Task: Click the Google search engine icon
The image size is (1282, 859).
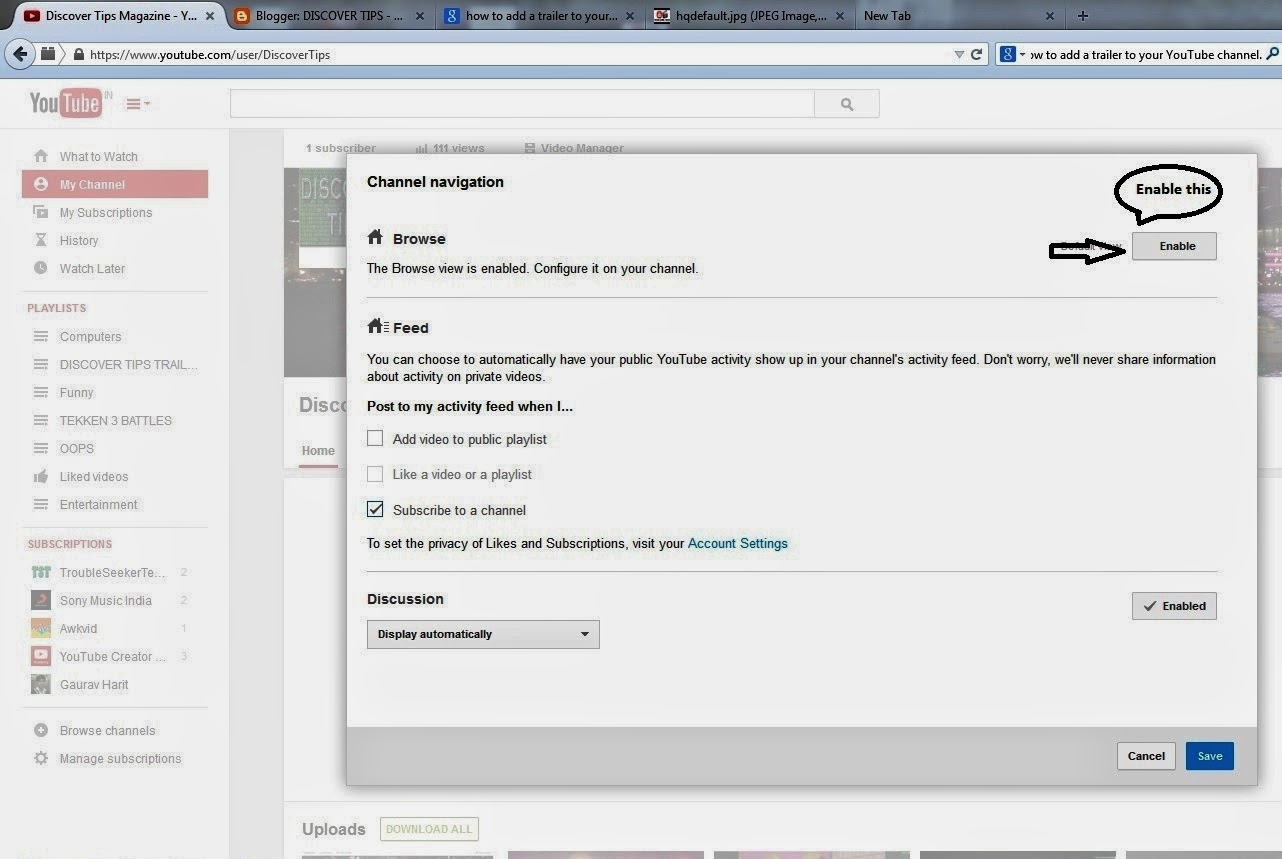Action: 1008,55
